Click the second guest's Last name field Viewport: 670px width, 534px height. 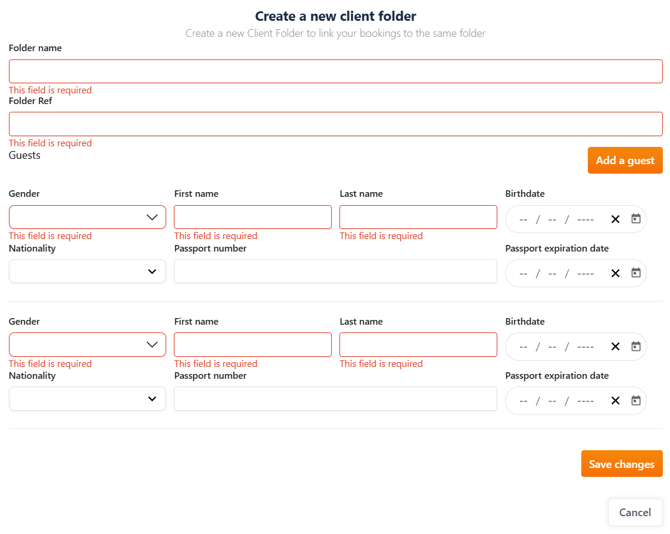click(x=418, y=345)
